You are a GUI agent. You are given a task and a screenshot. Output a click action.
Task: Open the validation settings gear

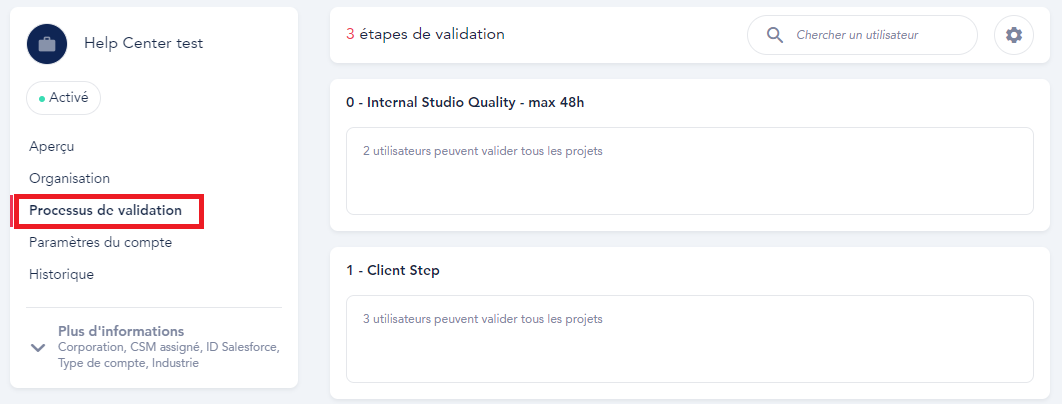click(1014, 35)
